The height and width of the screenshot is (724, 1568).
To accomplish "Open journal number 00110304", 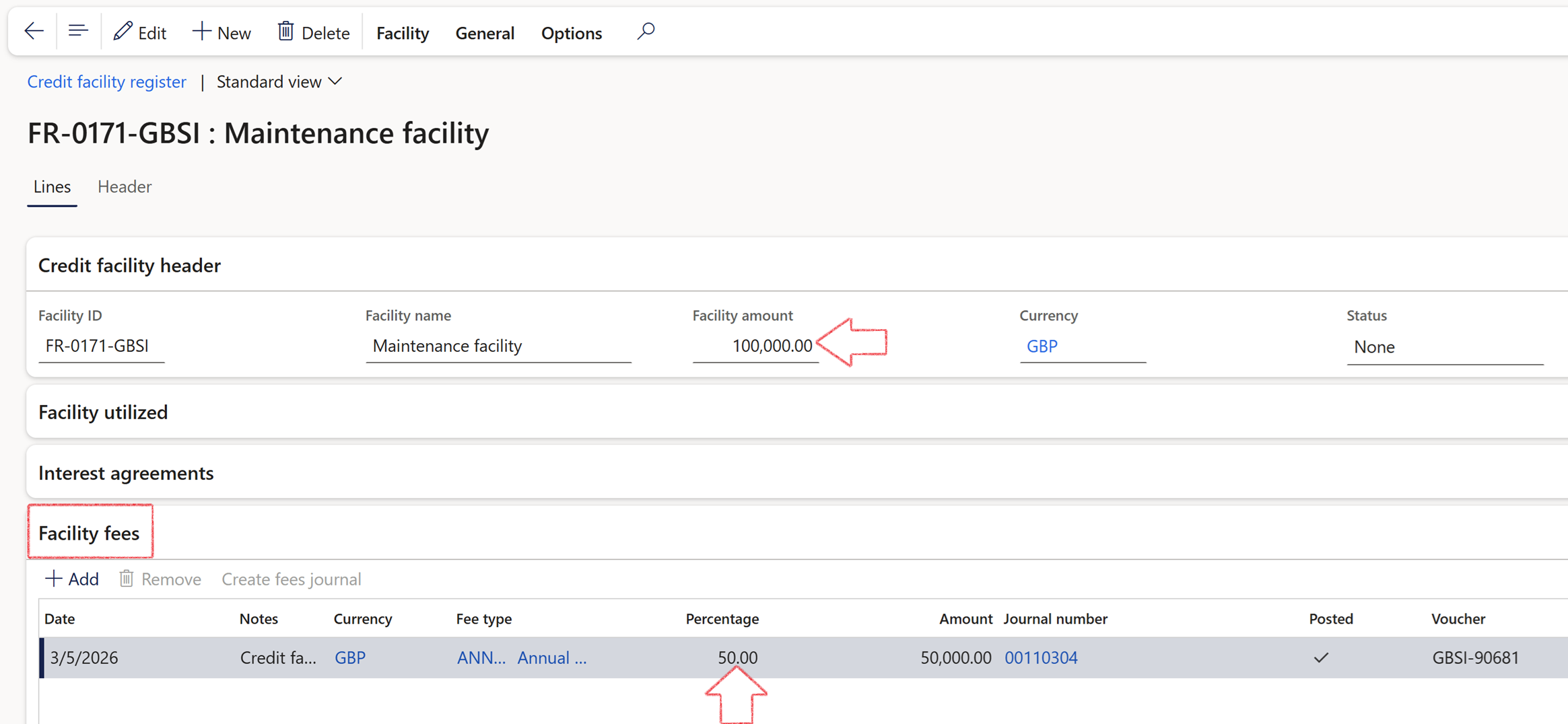I will click(1041, 657).
